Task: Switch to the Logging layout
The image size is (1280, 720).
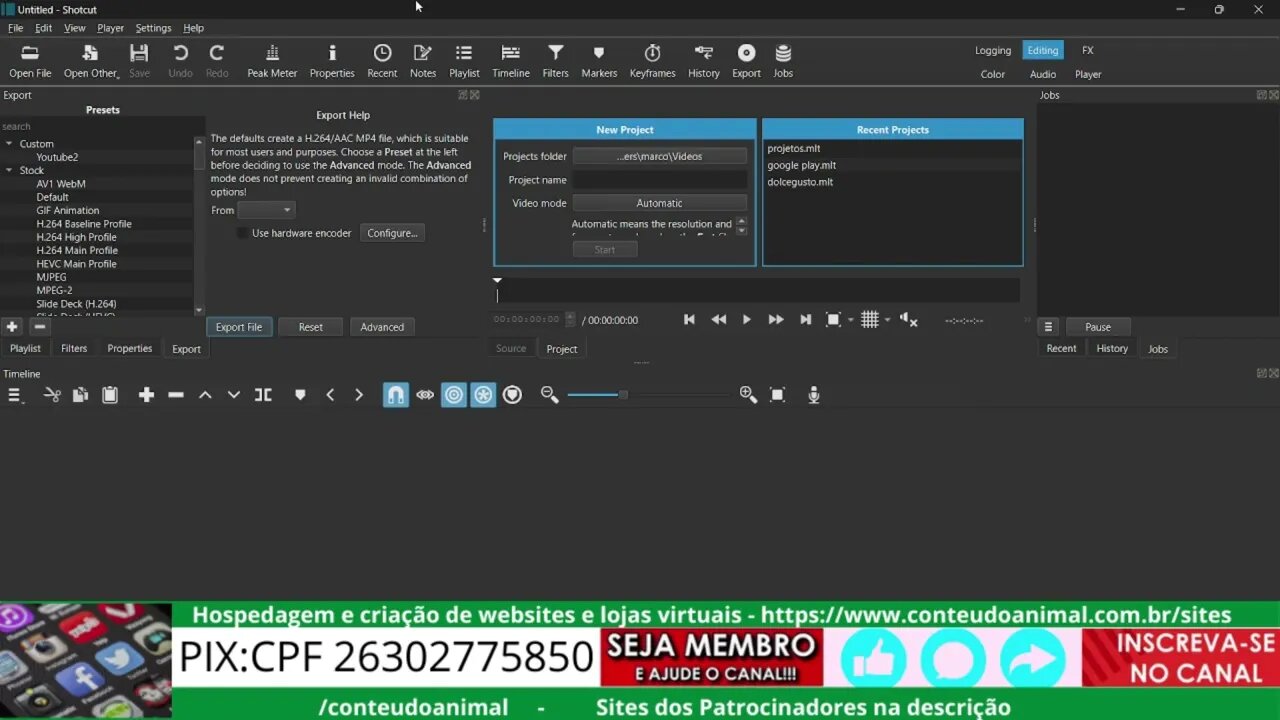Action: (x=993, y=50)
